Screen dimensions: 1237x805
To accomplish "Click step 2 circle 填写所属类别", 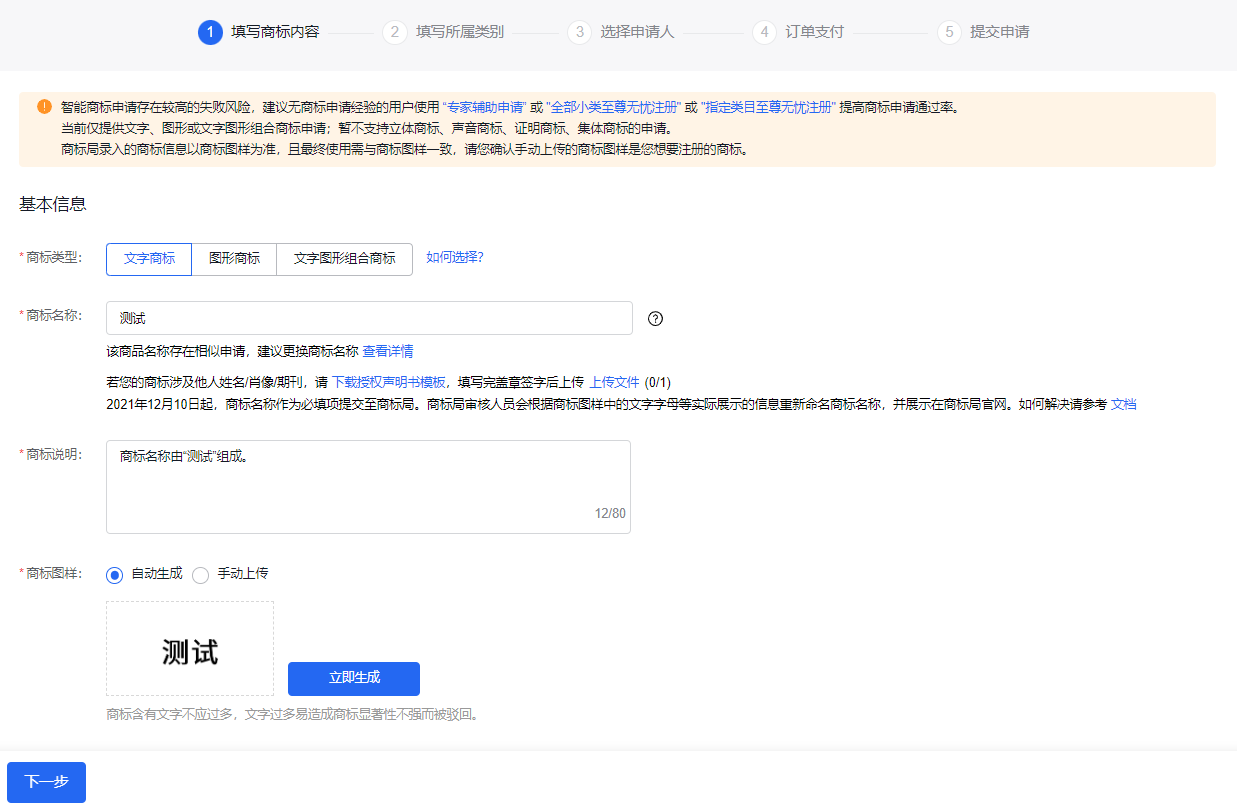I will tap(395, 32).
